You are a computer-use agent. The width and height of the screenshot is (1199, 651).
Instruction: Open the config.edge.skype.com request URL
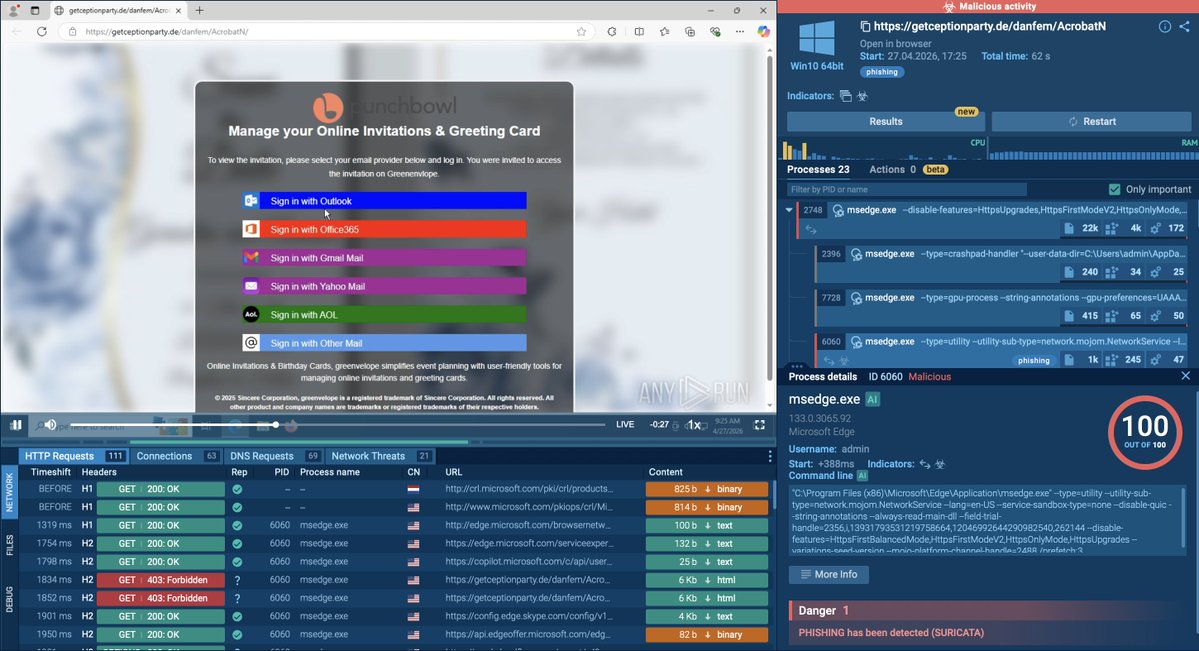pos(529,617)
